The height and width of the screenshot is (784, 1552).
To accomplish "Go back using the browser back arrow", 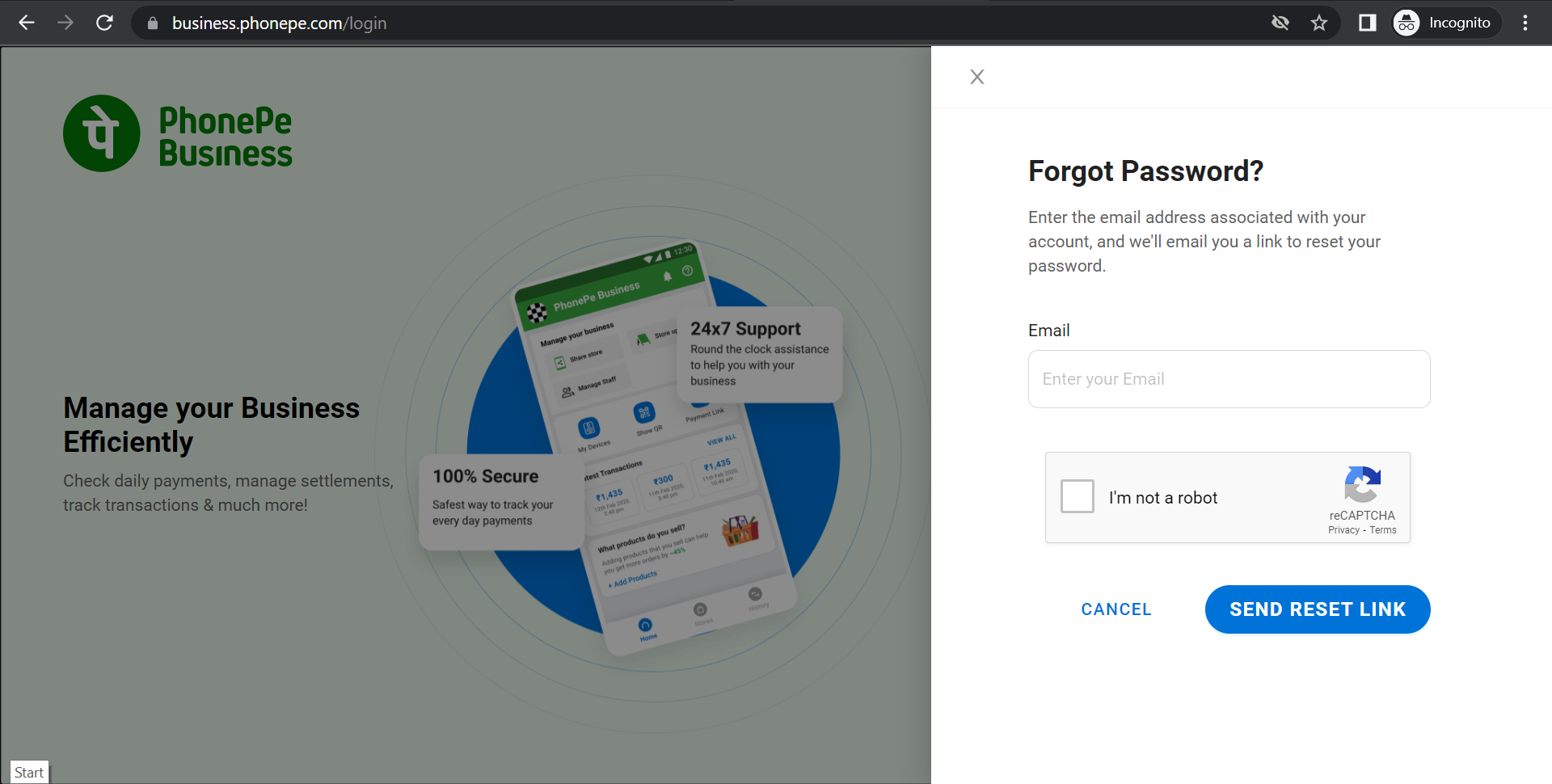I will click(27, 23).
